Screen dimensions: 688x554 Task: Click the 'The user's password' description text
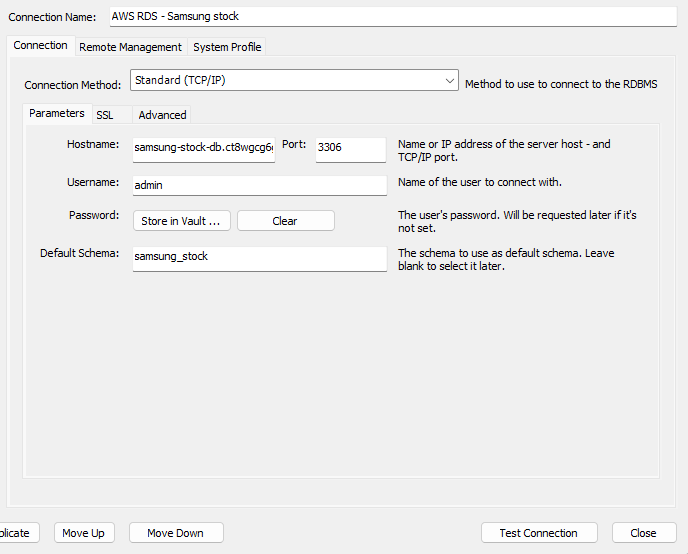tap(517, 222)
